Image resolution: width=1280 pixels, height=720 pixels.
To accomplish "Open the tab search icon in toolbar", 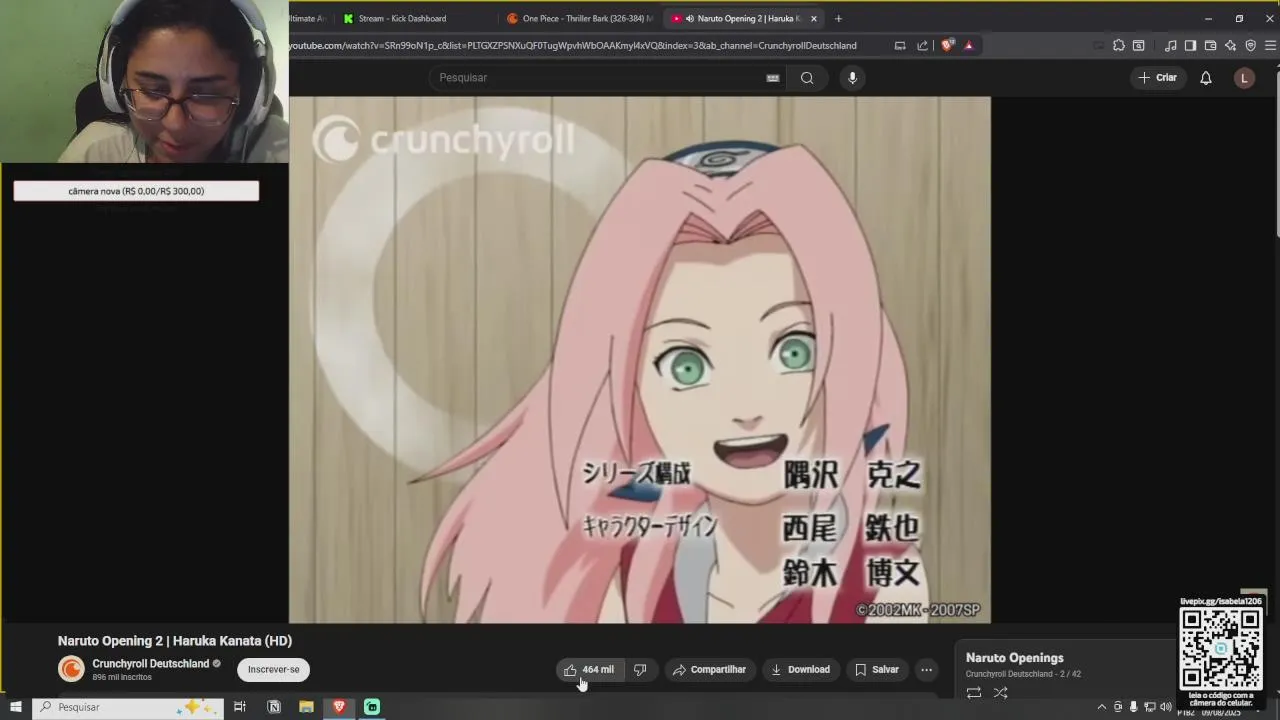I will (x=1139, y=45).
